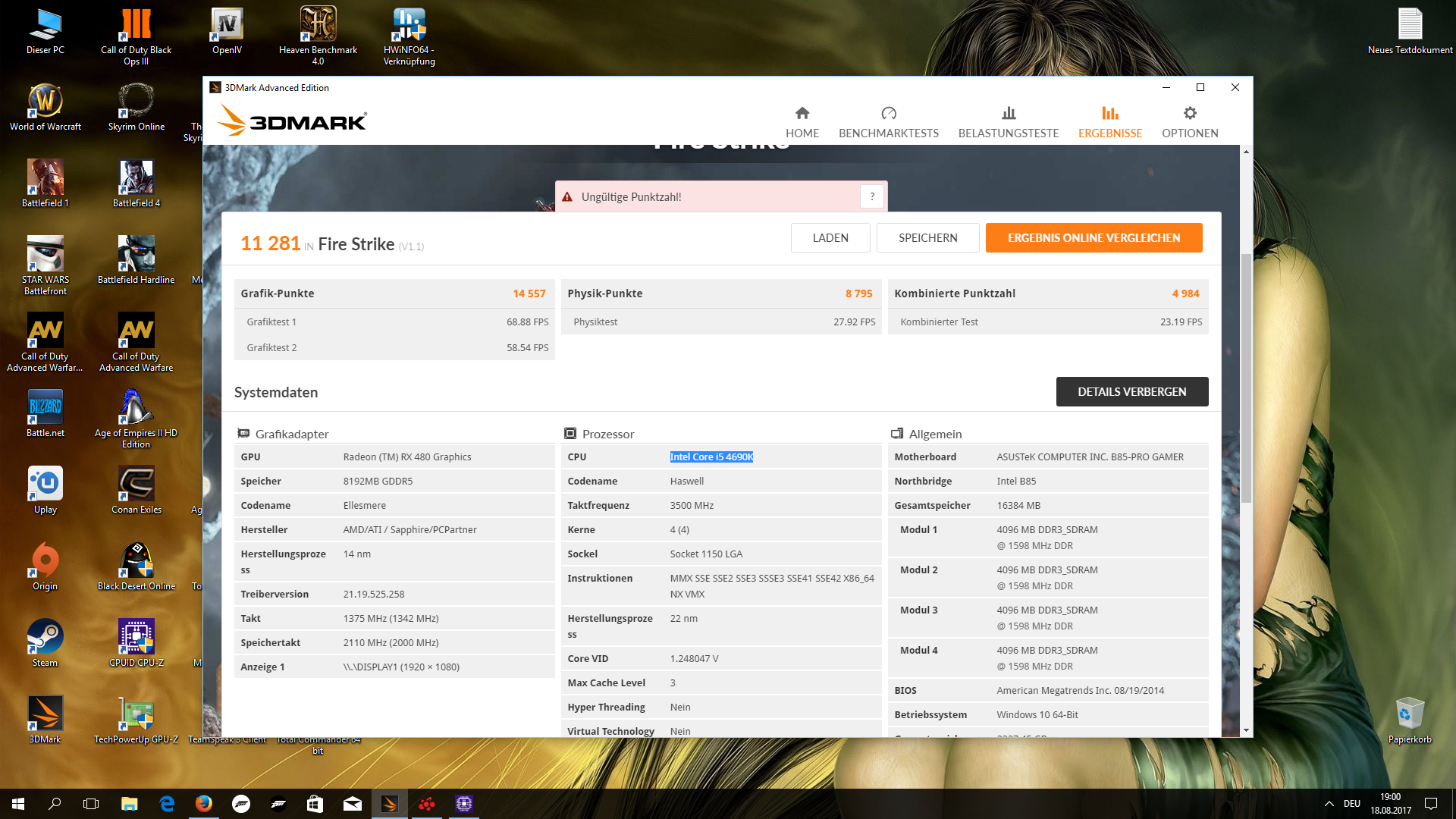Click the SPEICHERN button
Screen dimensions: 1456x819
click(x=927, y=238)
